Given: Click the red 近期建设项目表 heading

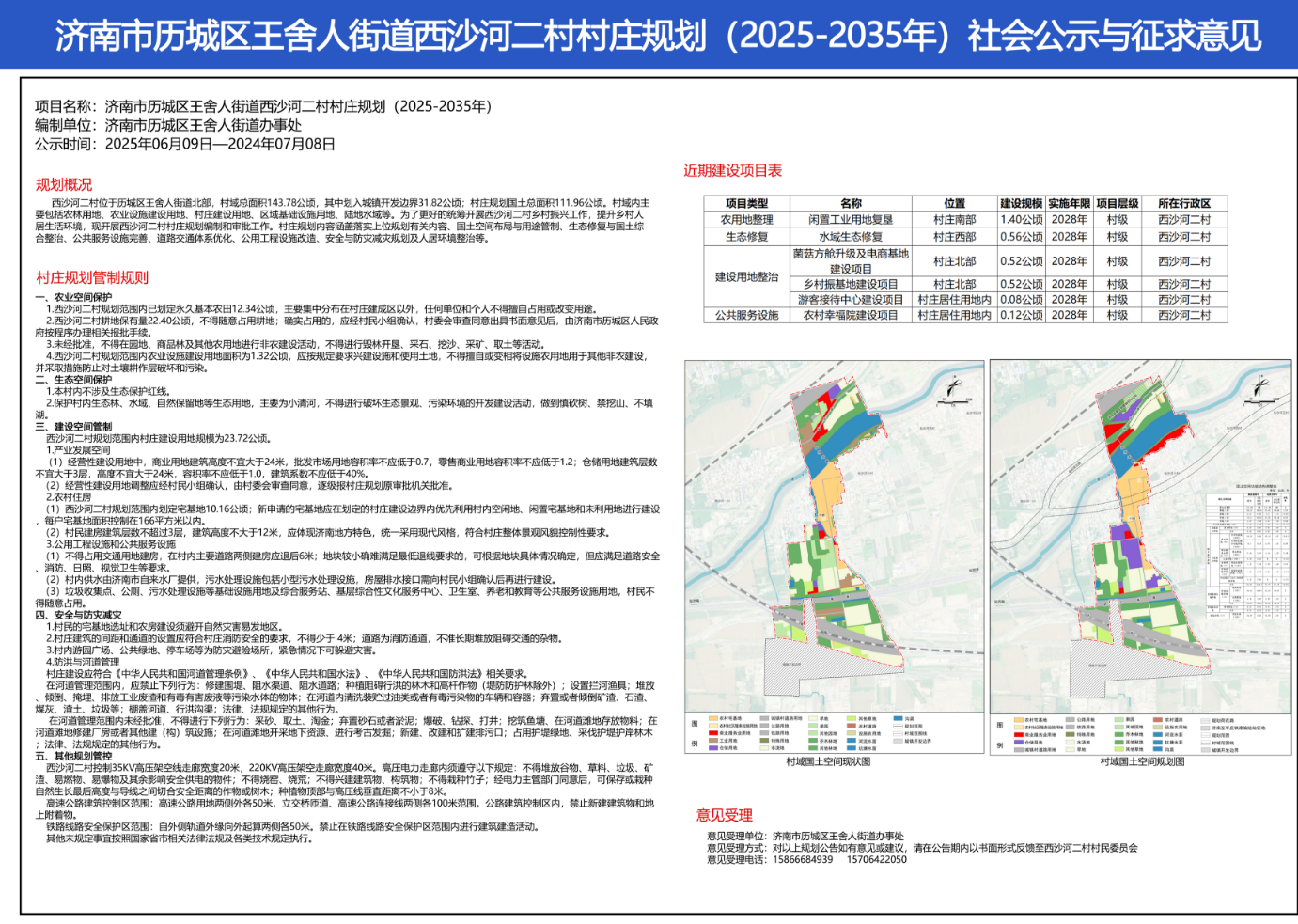Looking at the screenshot, I should [x=732, y=170].
